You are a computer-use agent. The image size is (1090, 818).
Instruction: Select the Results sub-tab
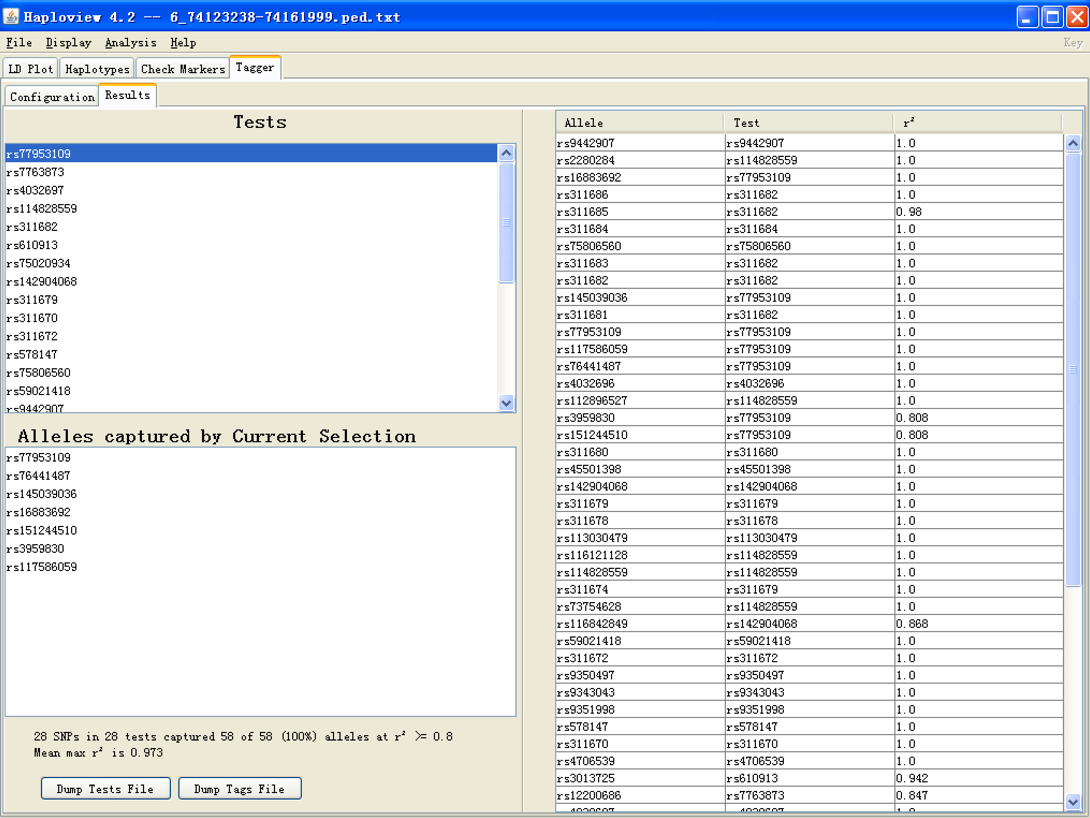coord(128,95)
